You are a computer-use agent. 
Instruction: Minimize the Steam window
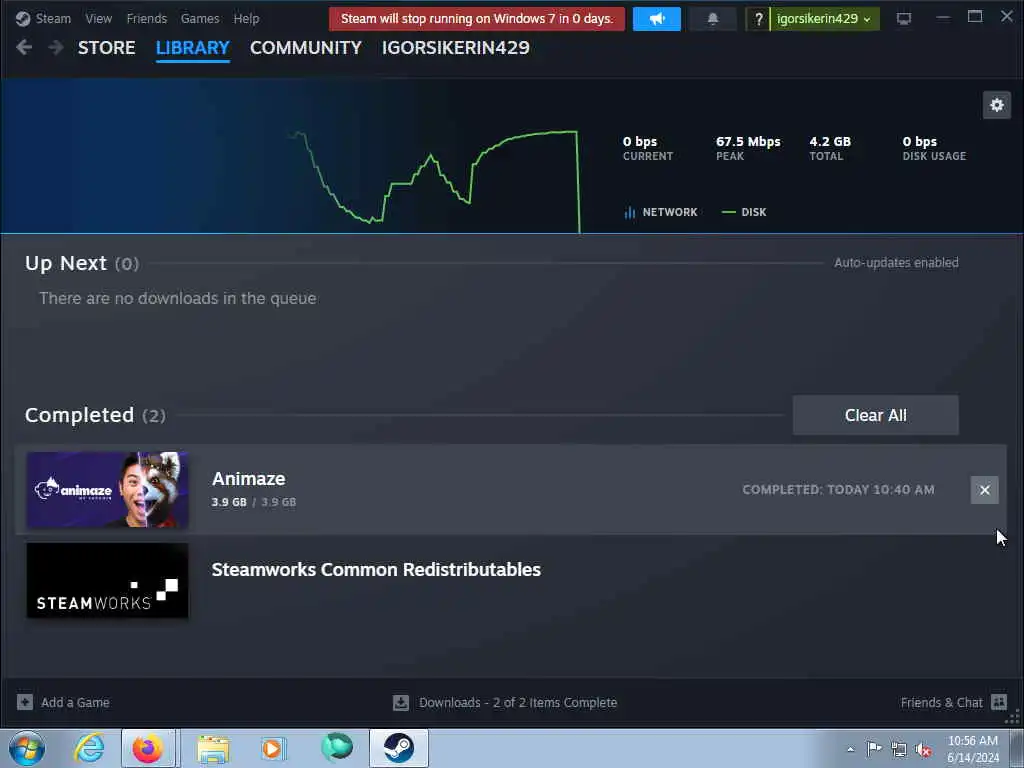[942, 18]
